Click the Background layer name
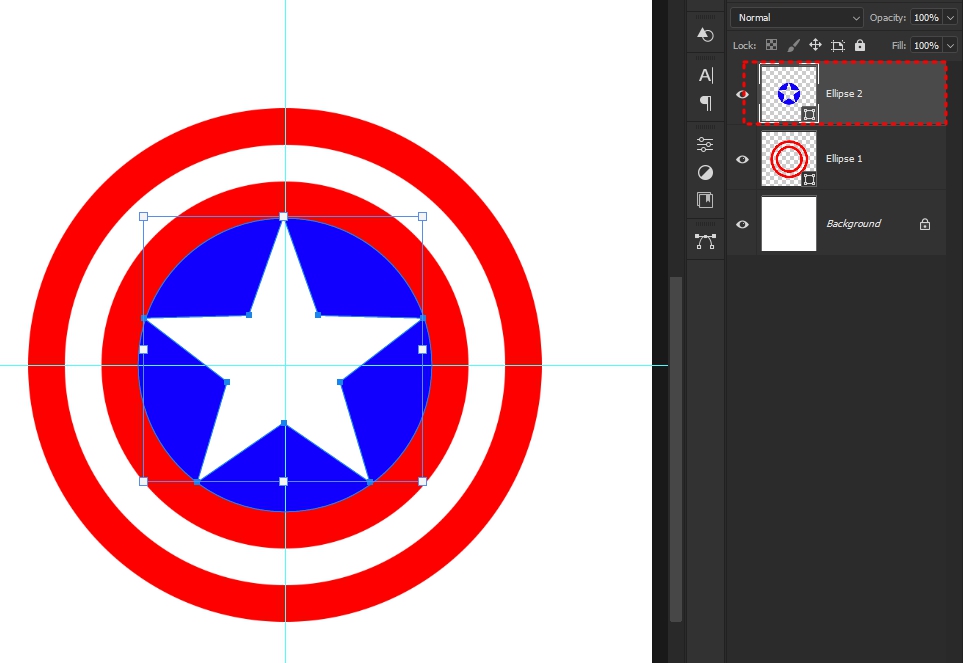The height and width of the screenshot is (663, 963). pos(853,223)
